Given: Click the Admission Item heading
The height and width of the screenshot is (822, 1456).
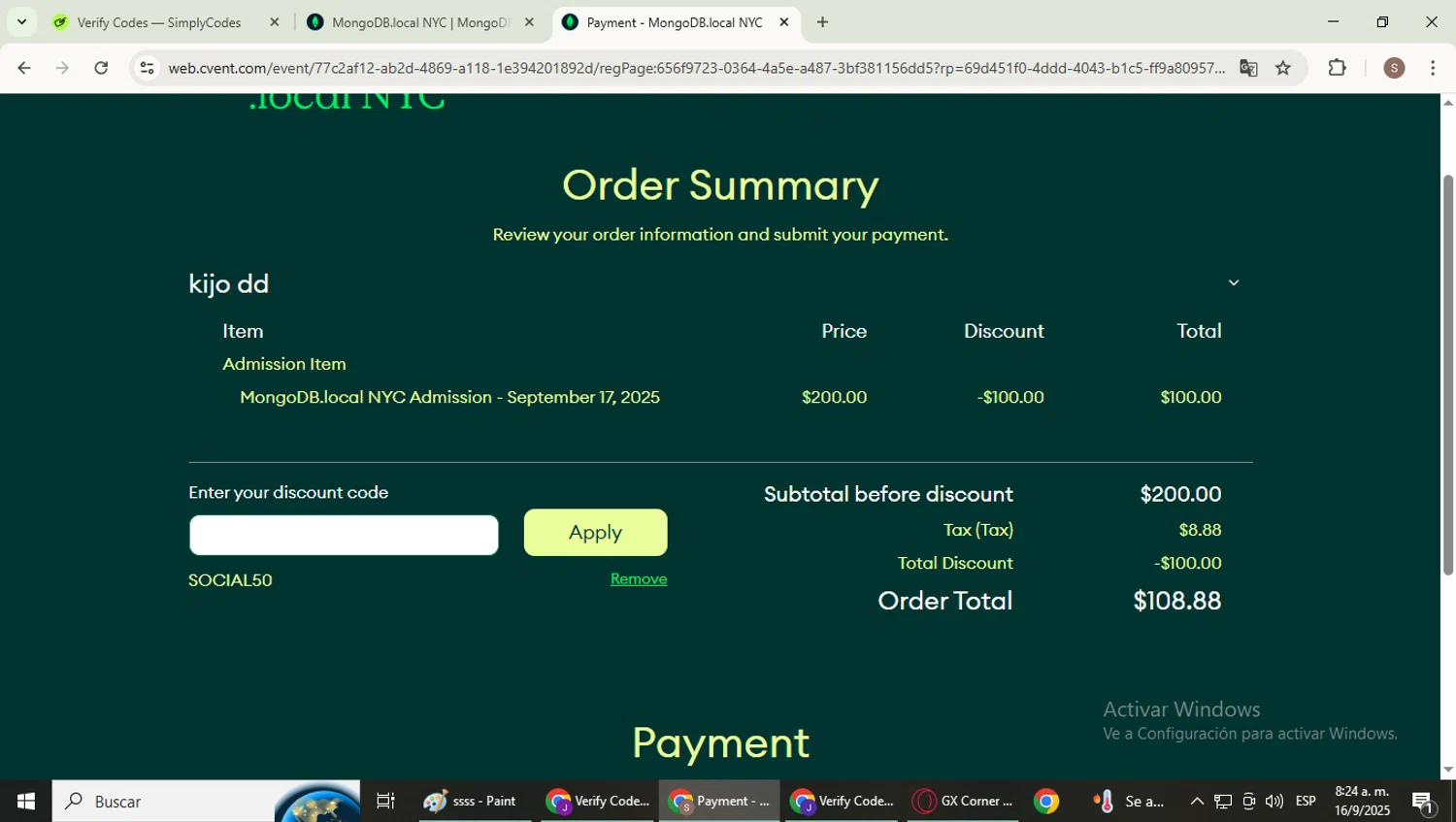Looking at the screenshot, I should (283, 364).
